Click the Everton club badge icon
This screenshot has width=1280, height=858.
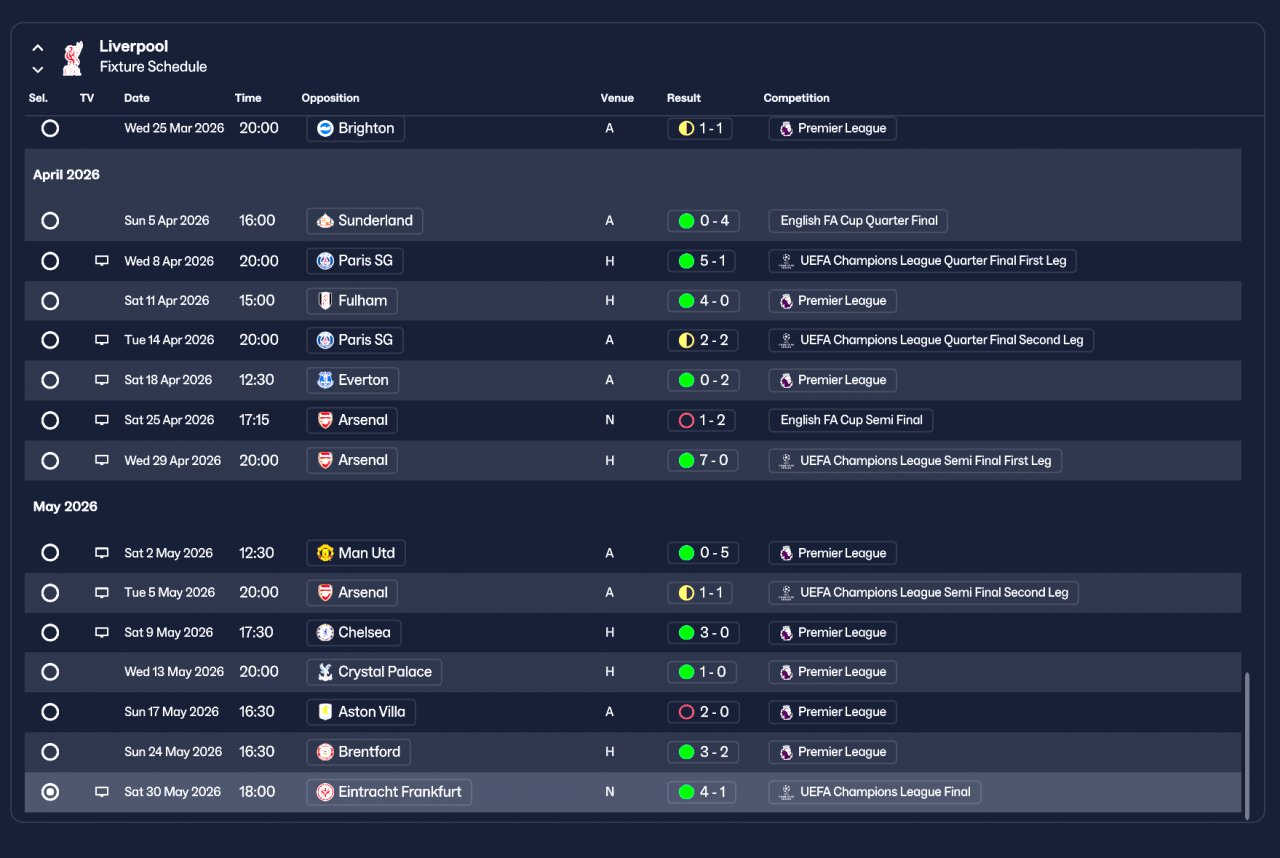pos(324,380)
